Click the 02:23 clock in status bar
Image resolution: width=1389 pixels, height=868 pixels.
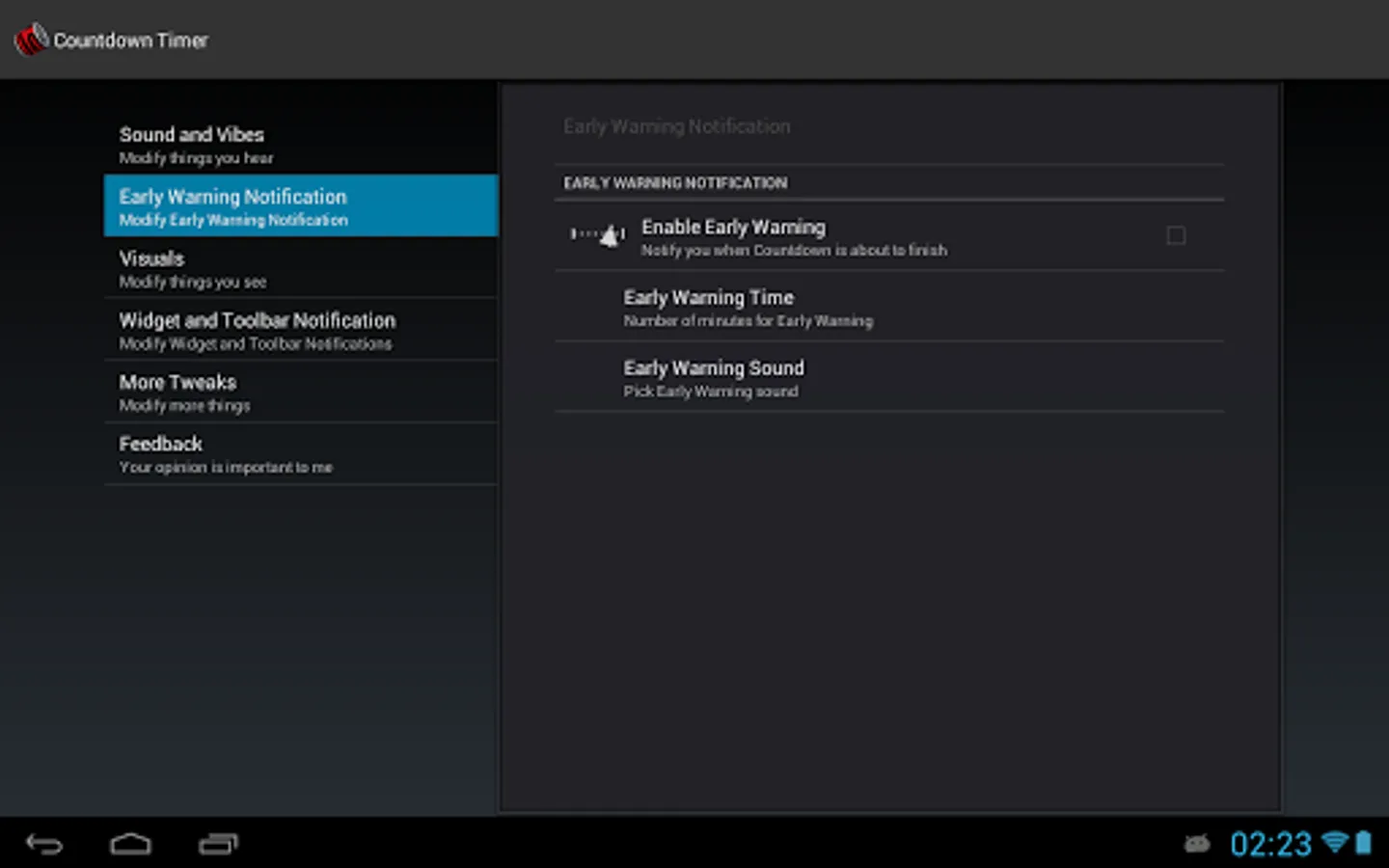click(x=1270, y=844)
